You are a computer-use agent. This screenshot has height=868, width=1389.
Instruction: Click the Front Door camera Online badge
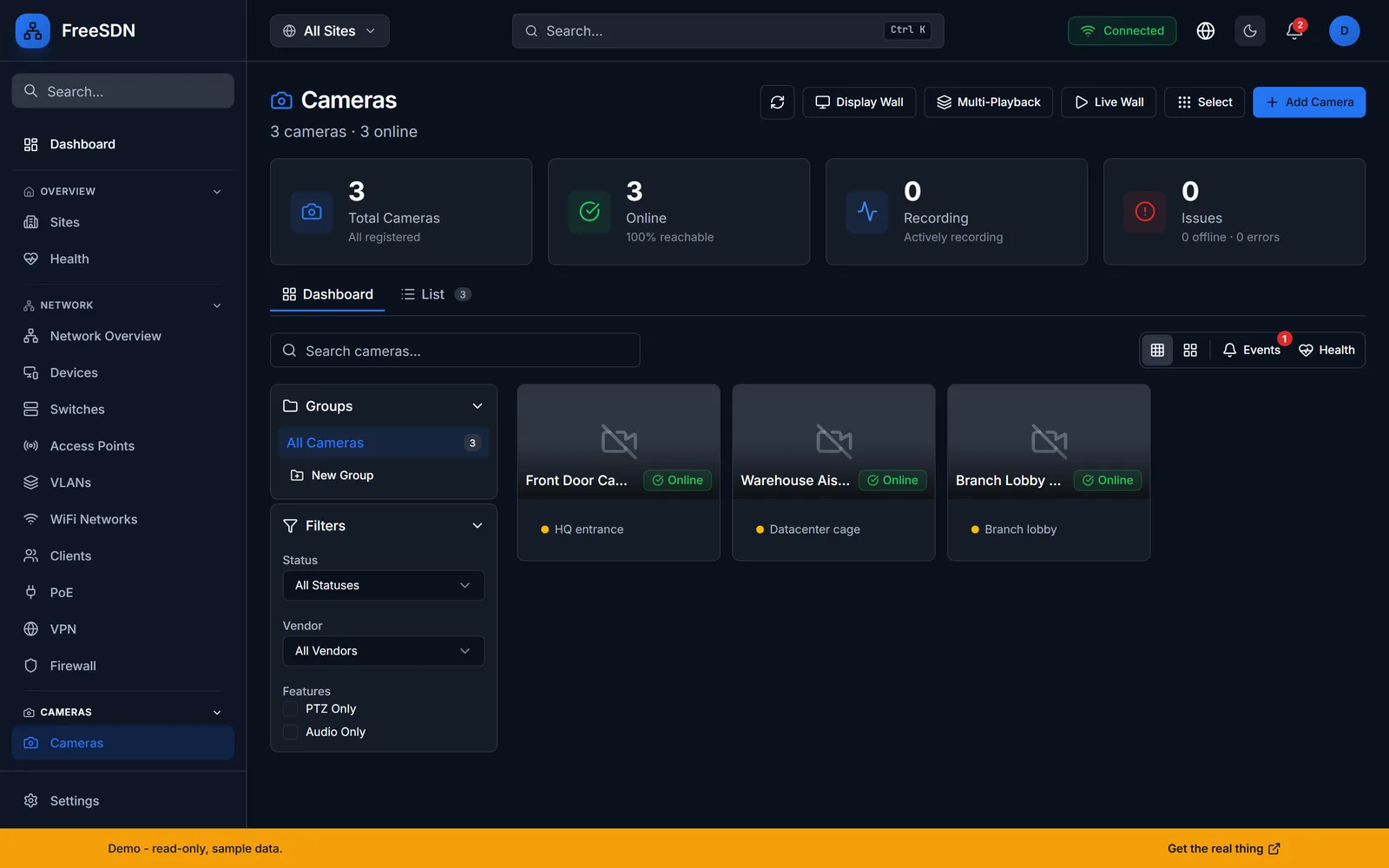(677, 480)
